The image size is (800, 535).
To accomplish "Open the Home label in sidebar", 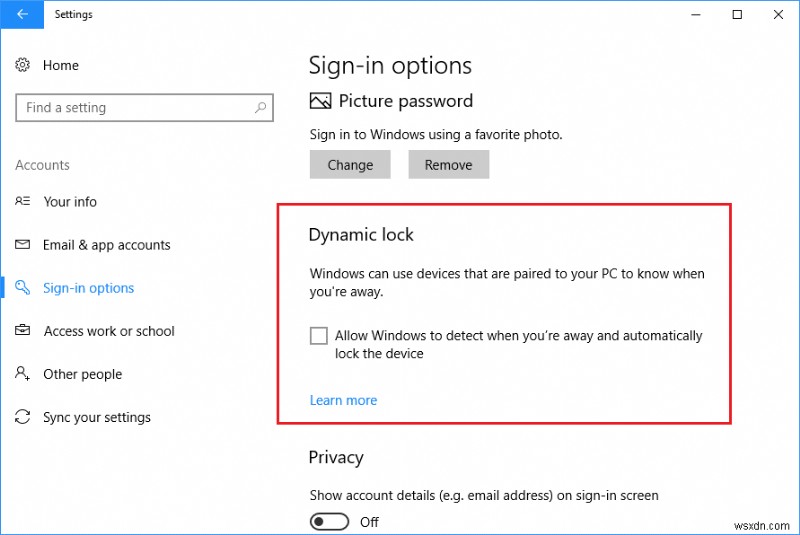I will coord(61,65).
